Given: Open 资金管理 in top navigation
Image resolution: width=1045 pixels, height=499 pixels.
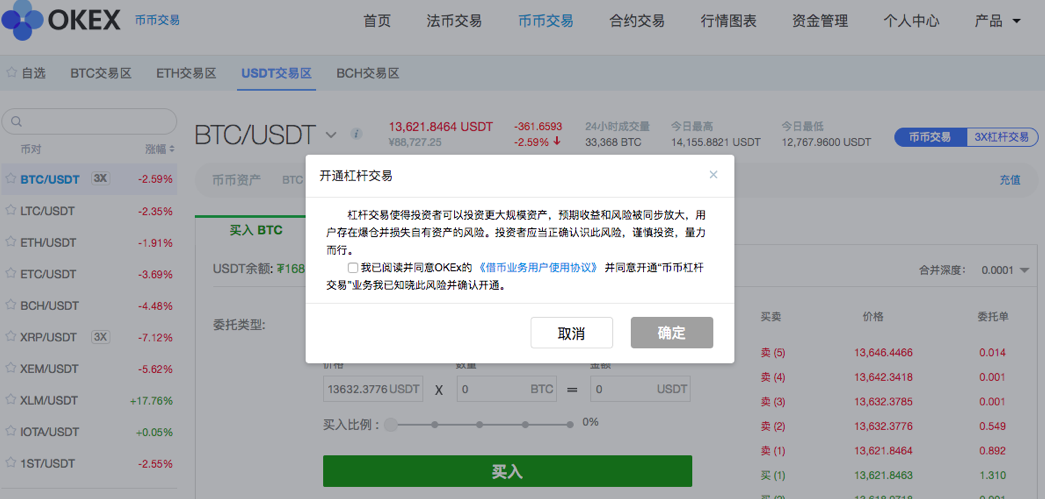Looking at the screenshot, I should click(x=820, y=21).
